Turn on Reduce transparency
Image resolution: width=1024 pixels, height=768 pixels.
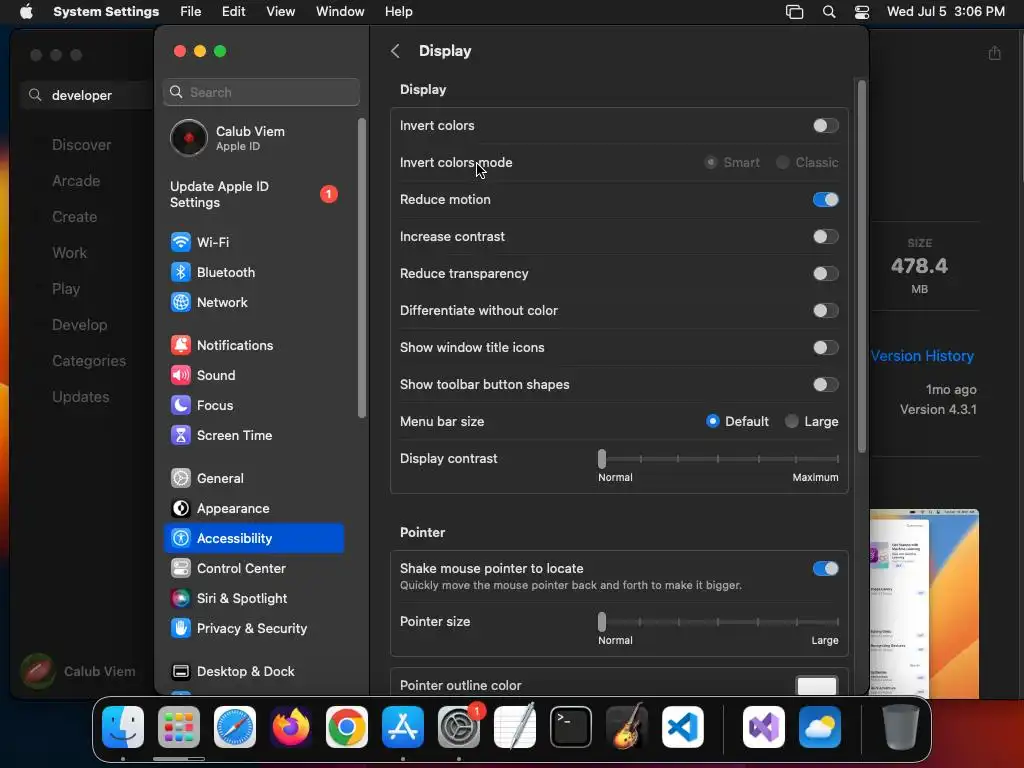[x=825, y=274]
